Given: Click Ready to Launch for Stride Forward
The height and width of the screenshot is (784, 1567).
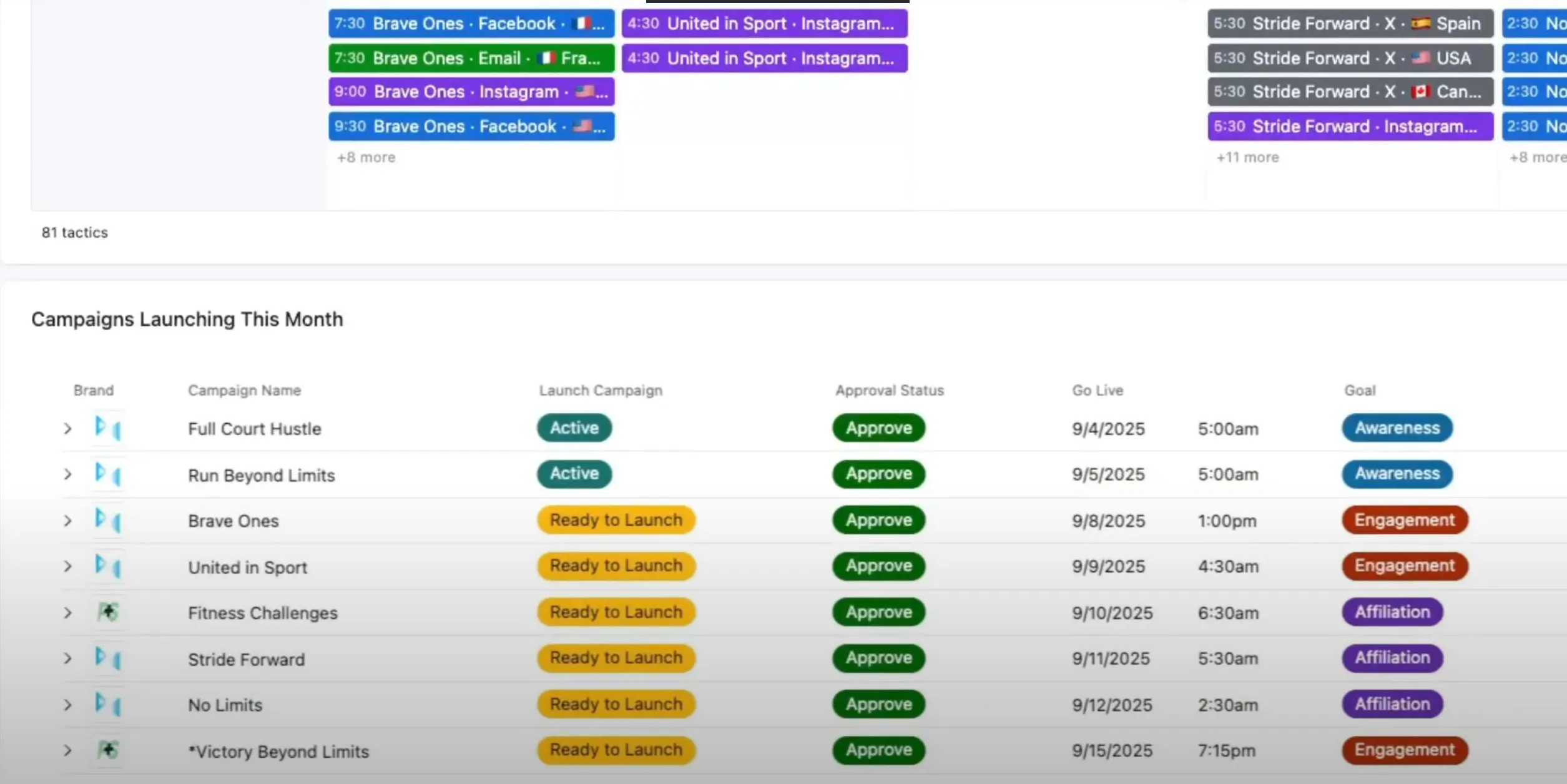Looking at the screenshot, I should point(616,658).
